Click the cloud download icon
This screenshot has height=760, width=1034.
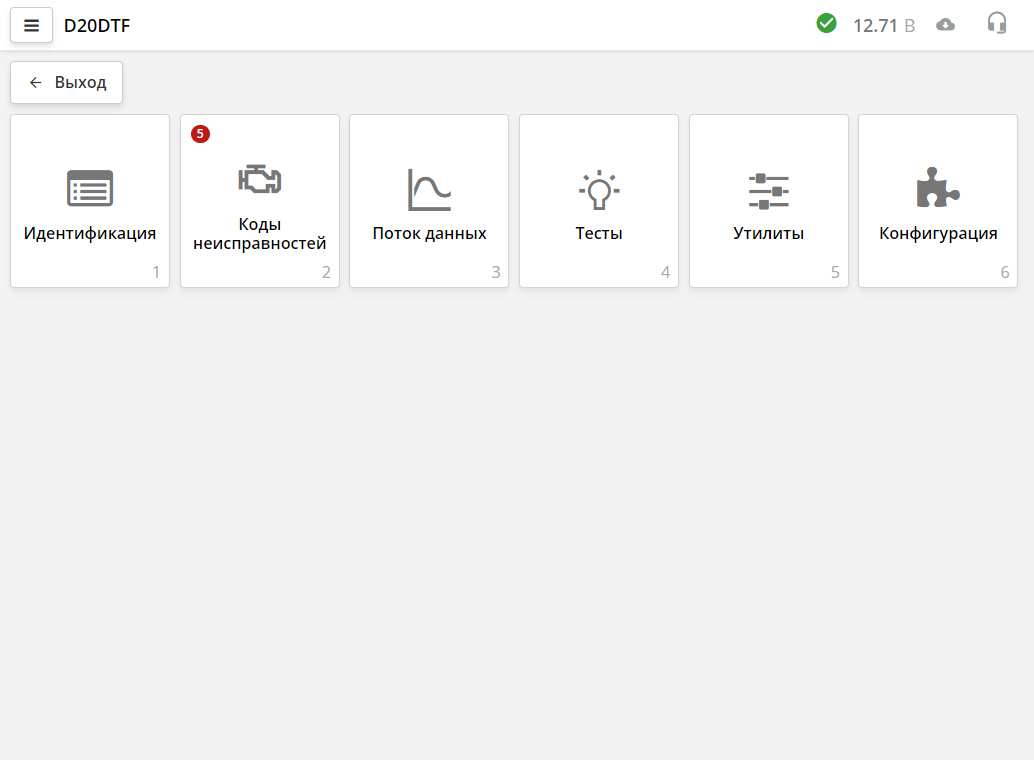click(945, 25)
